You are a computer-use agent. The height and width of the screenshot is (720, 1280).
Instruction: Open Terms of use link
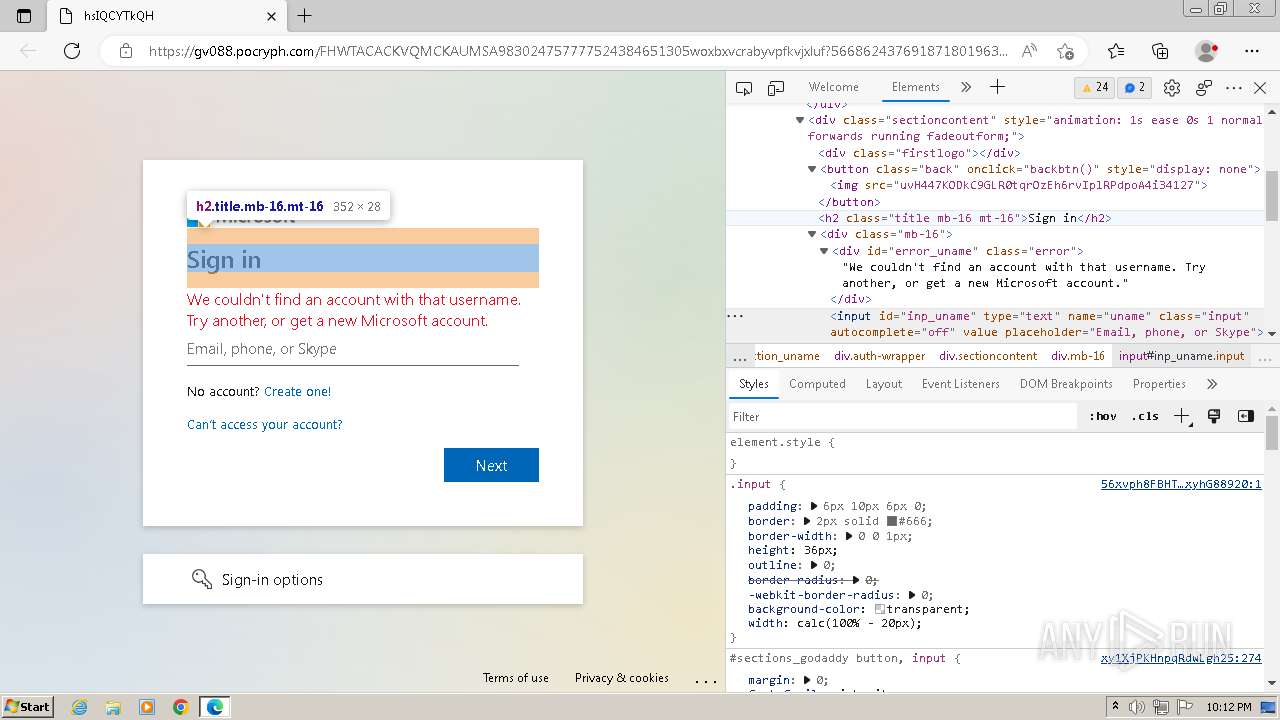pos(516,678)
